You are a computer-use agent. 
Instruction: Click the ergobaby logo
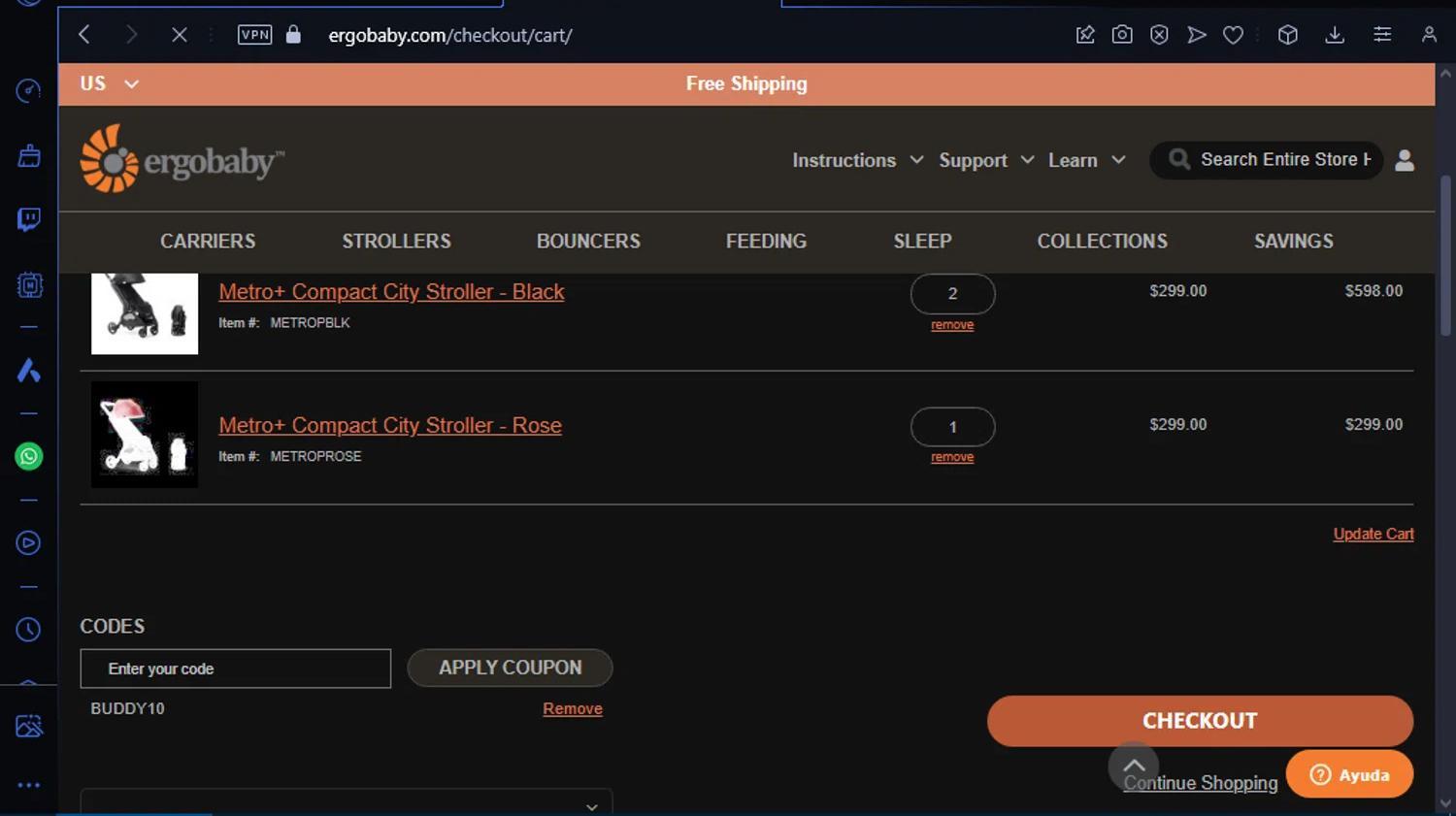click(182, 159)
